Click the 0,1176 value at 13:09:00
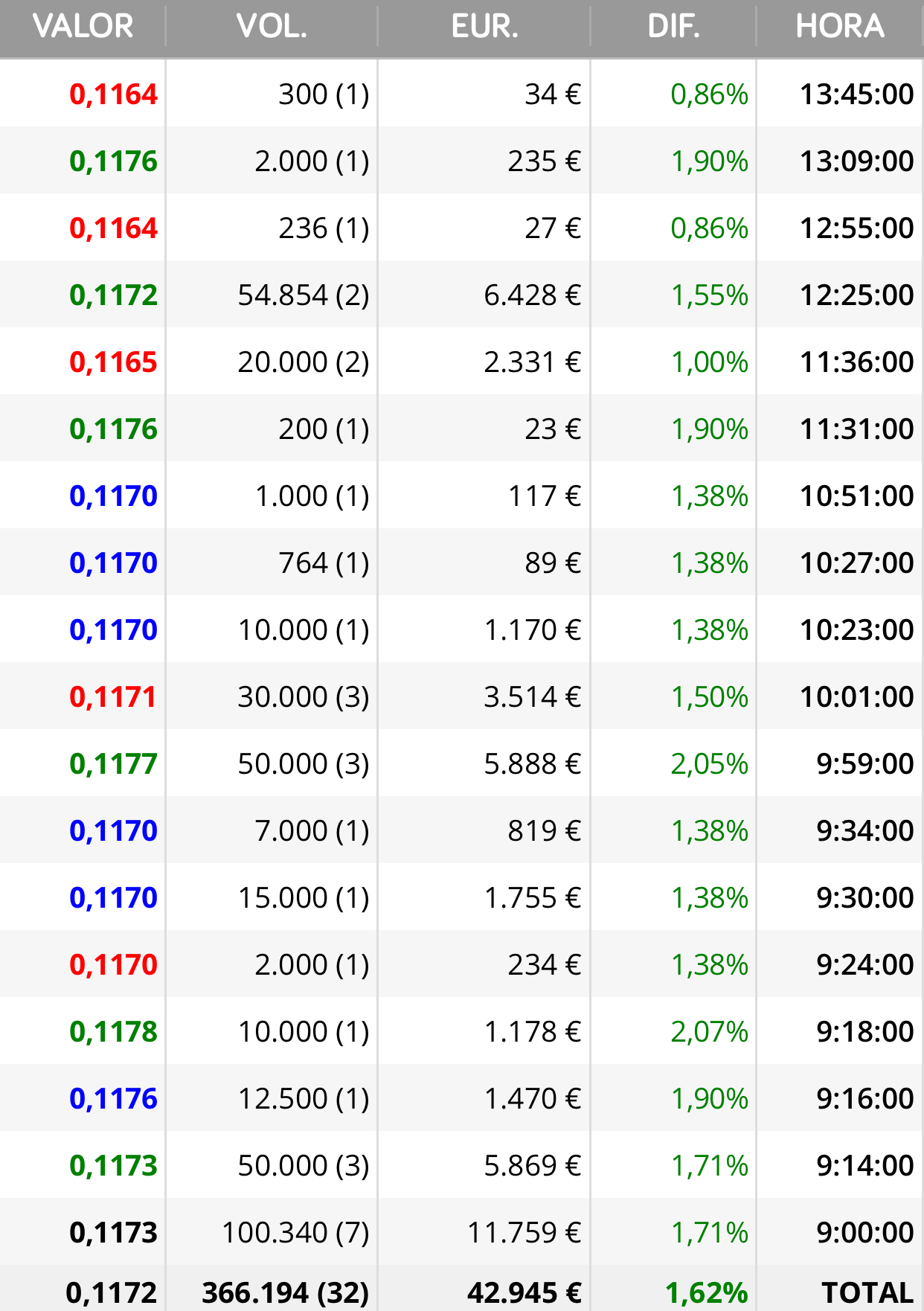924x1311 pixels. [x=113, y=161]
